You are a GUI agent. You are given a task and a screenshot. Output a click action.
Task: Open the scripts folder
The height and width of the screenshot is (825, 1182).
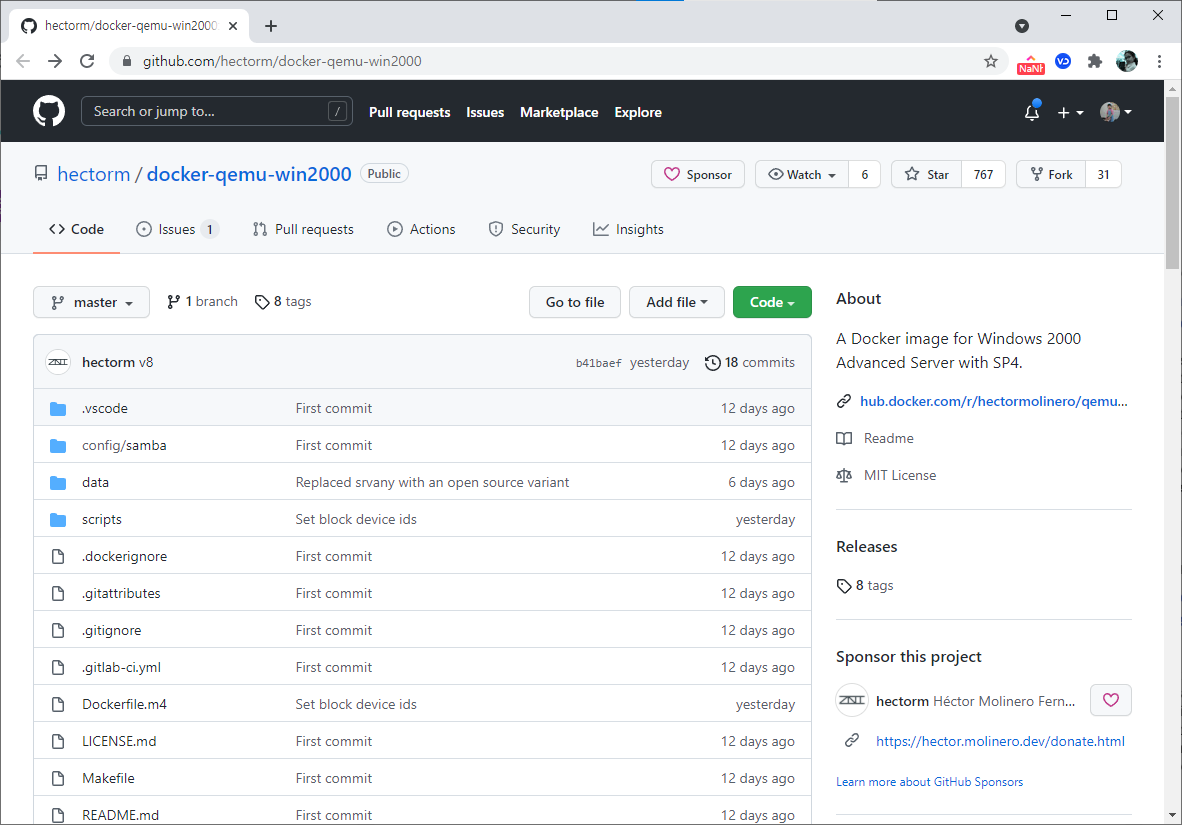click(x=102, y=519)
